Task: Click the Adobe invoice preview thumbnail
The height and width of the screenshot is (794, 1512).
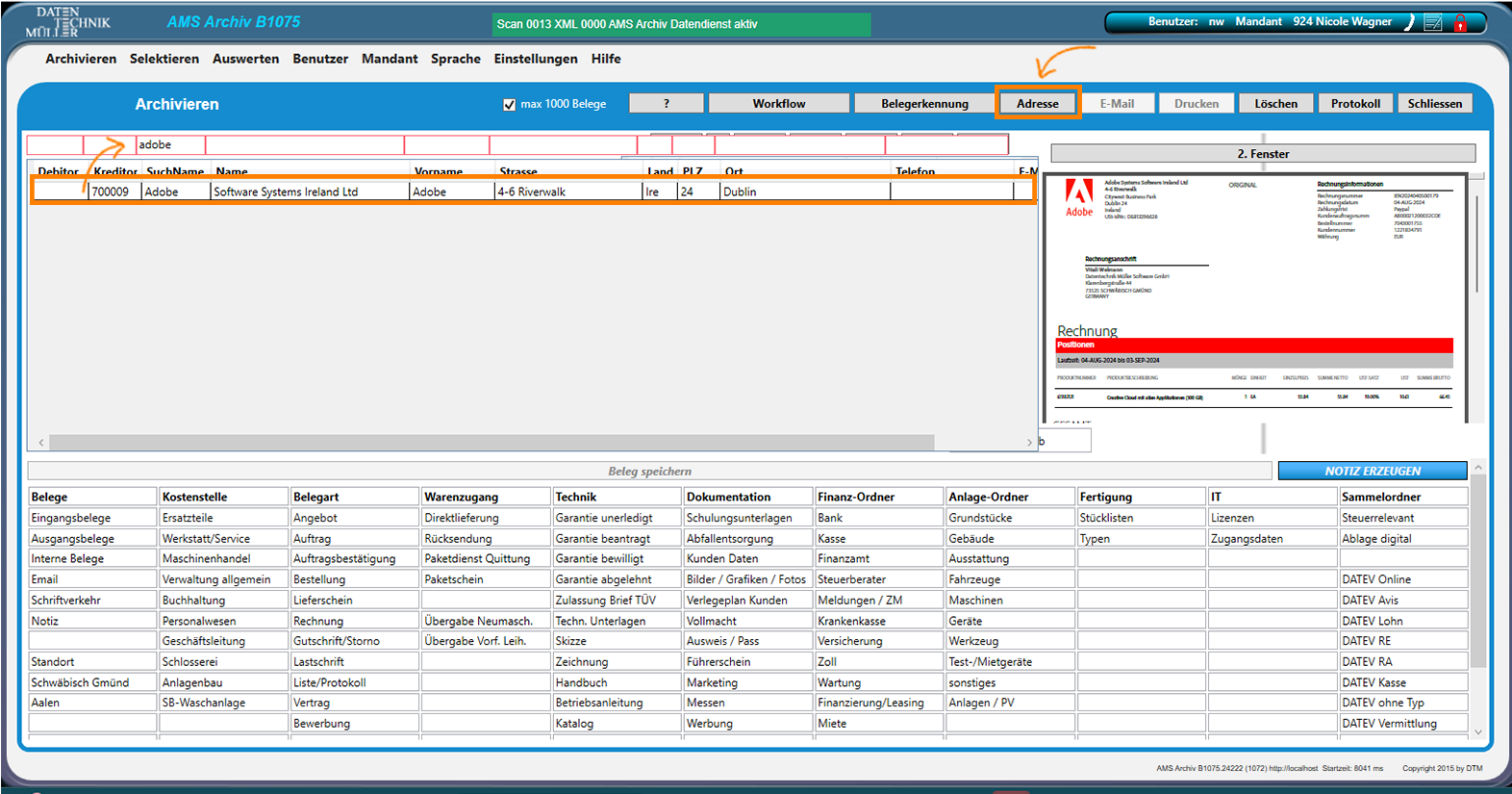Action: pyautogui.click(x=1254, y=298)
